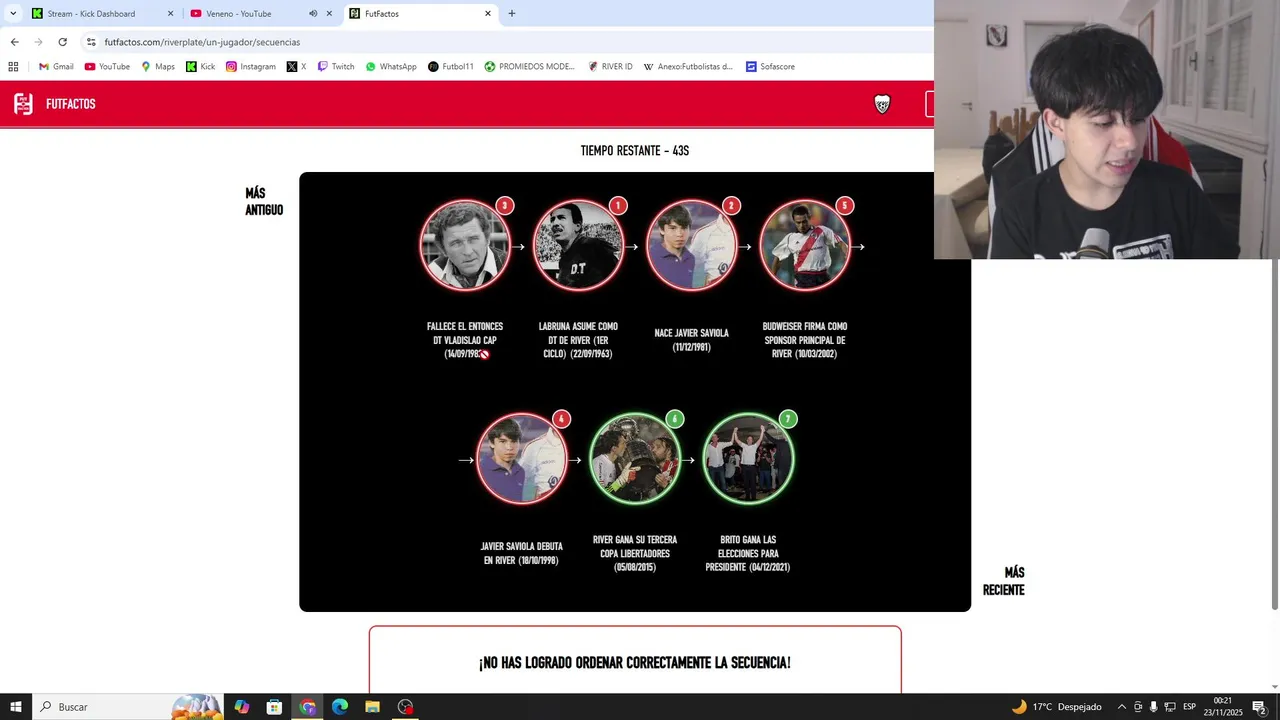Open the Anexo:Futbolistas Wikipedia bookmark

[688, 67]
